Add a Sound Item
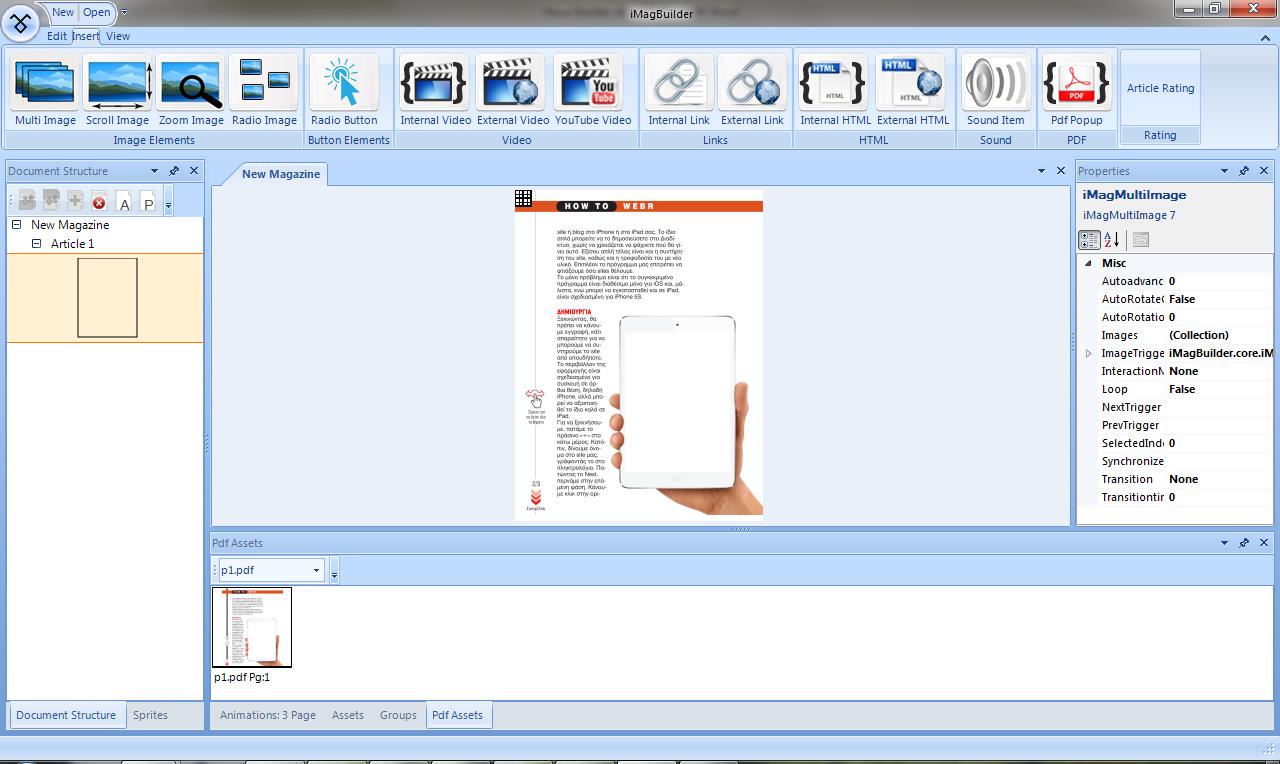1280x764 pixels. point(995,90)
